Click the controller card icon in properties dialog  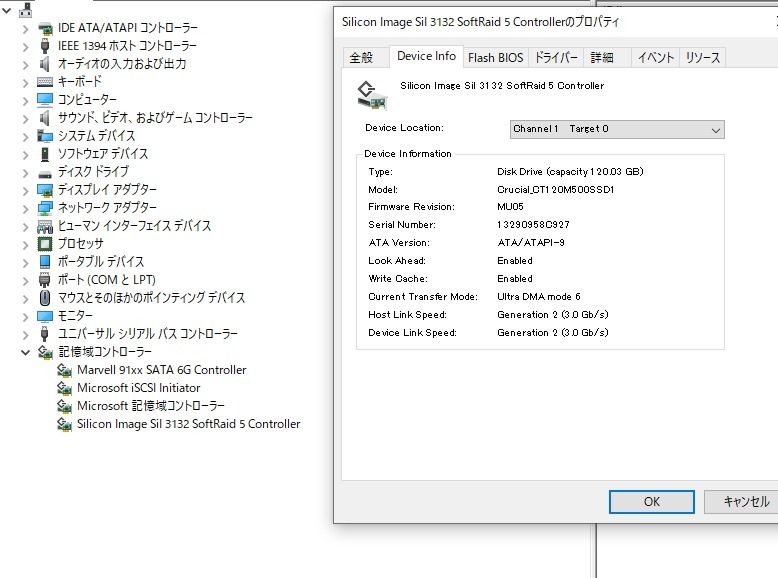(372, 95)
